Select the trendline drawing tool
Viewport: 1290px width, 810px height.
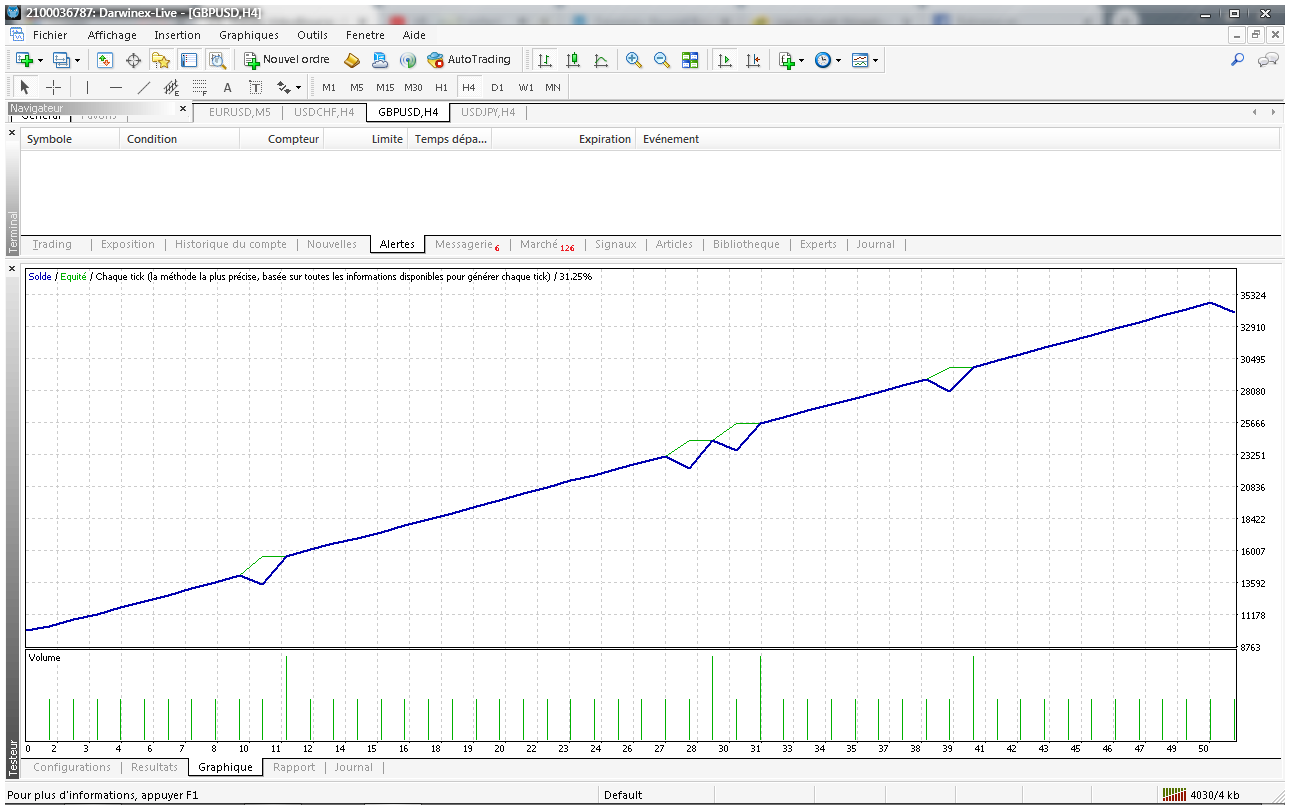(144, 87)
